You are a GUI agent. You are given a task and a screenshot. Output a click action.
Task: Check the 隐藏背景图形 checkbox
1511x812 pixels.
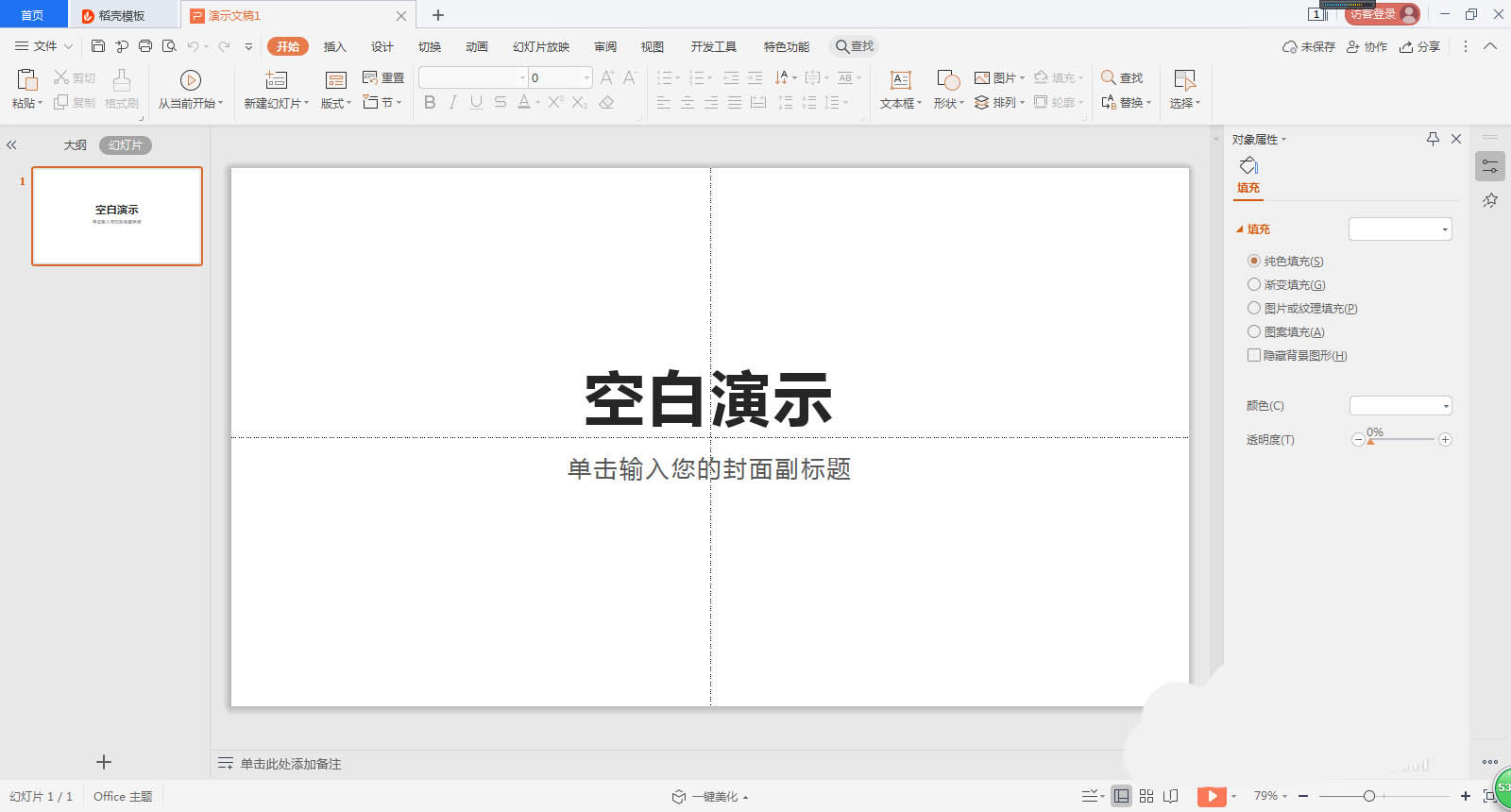click(1254, 355)
